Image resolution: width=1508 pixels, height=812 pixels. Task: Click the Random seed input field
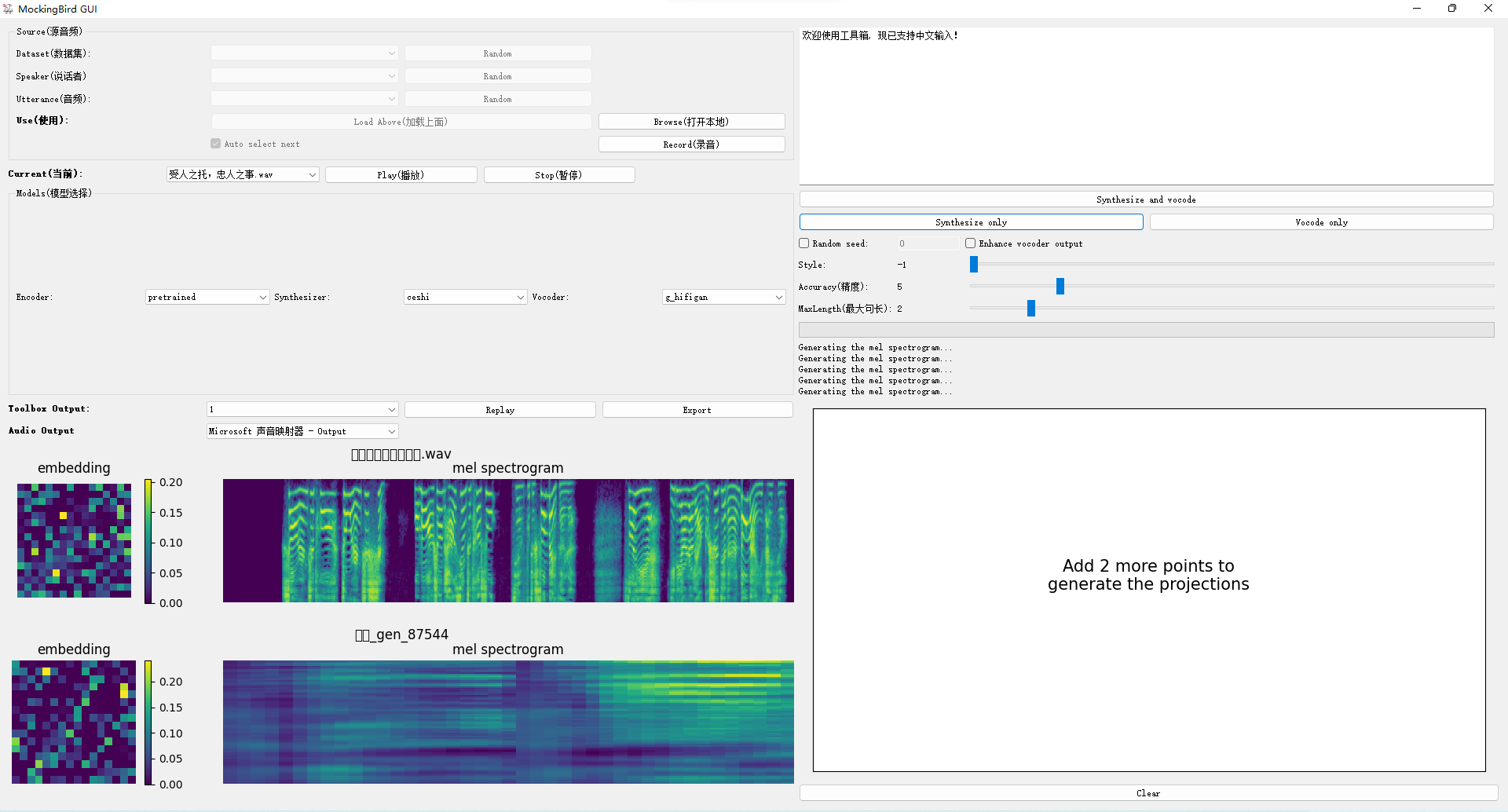coord(928,243)
